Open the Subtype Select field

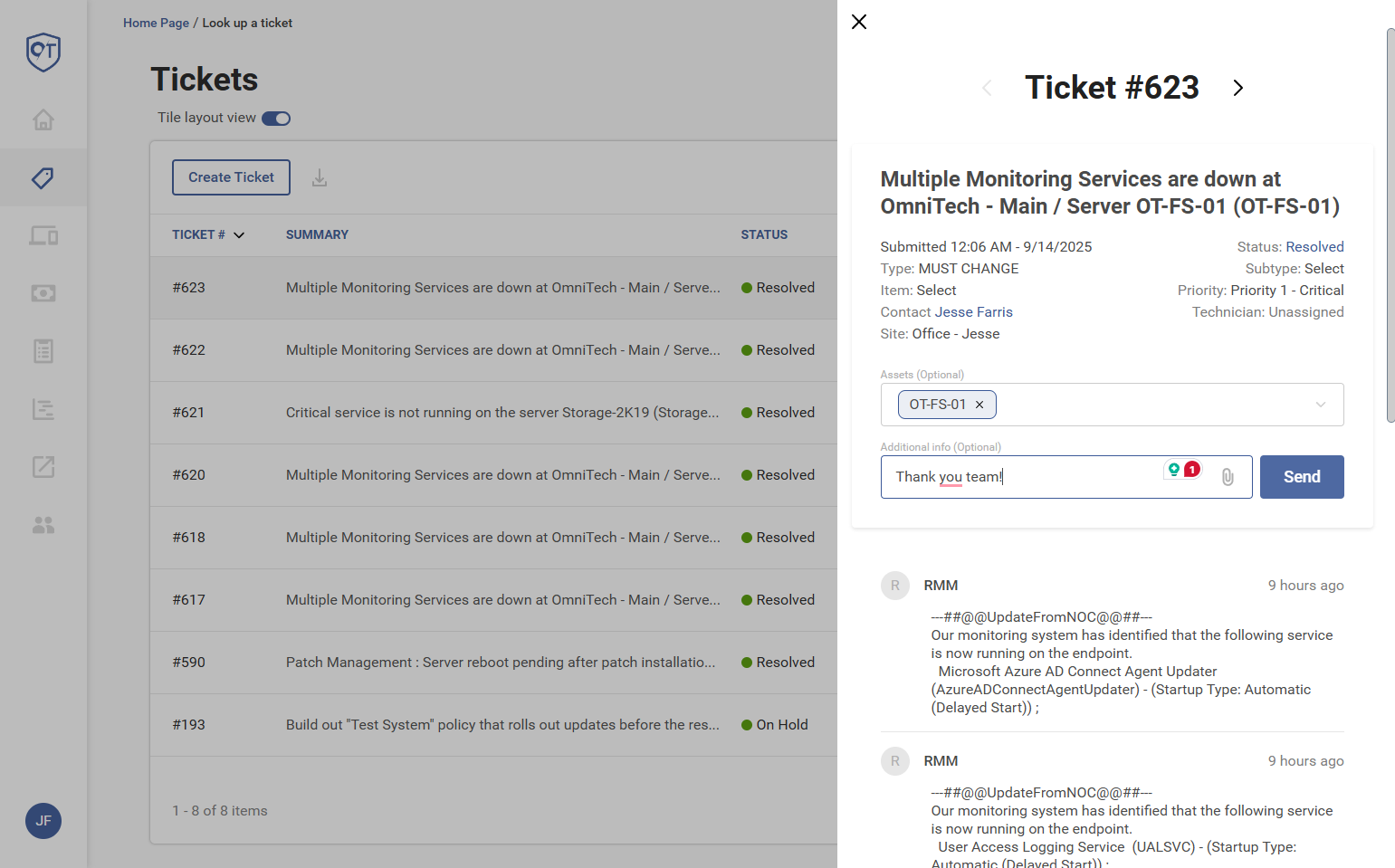coord(1324,269)
